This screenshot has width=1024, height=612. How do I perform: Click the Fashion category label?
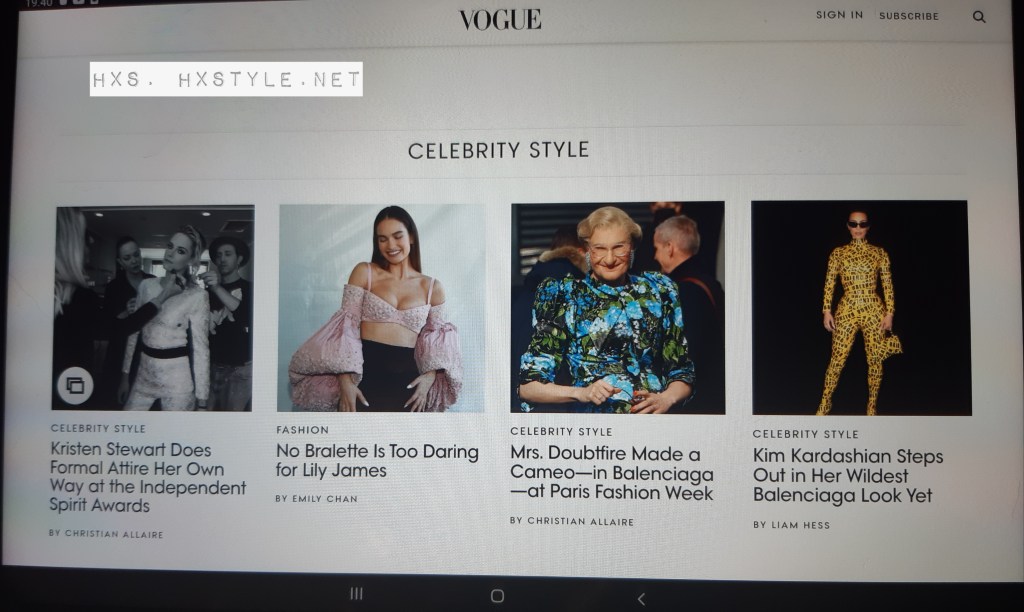point(302,430)
